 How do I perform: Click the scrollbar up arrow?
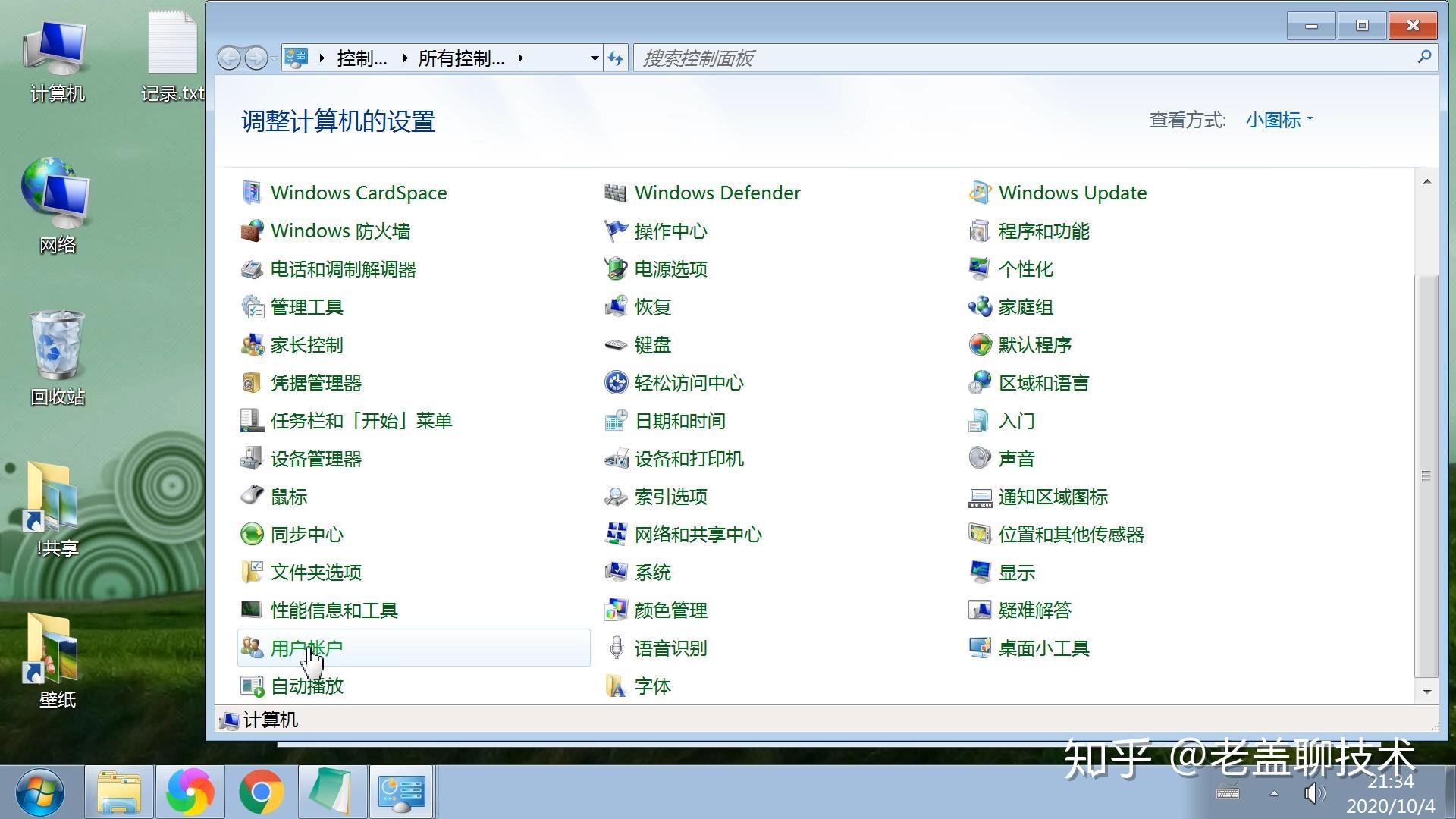[x=1426, y=181]
